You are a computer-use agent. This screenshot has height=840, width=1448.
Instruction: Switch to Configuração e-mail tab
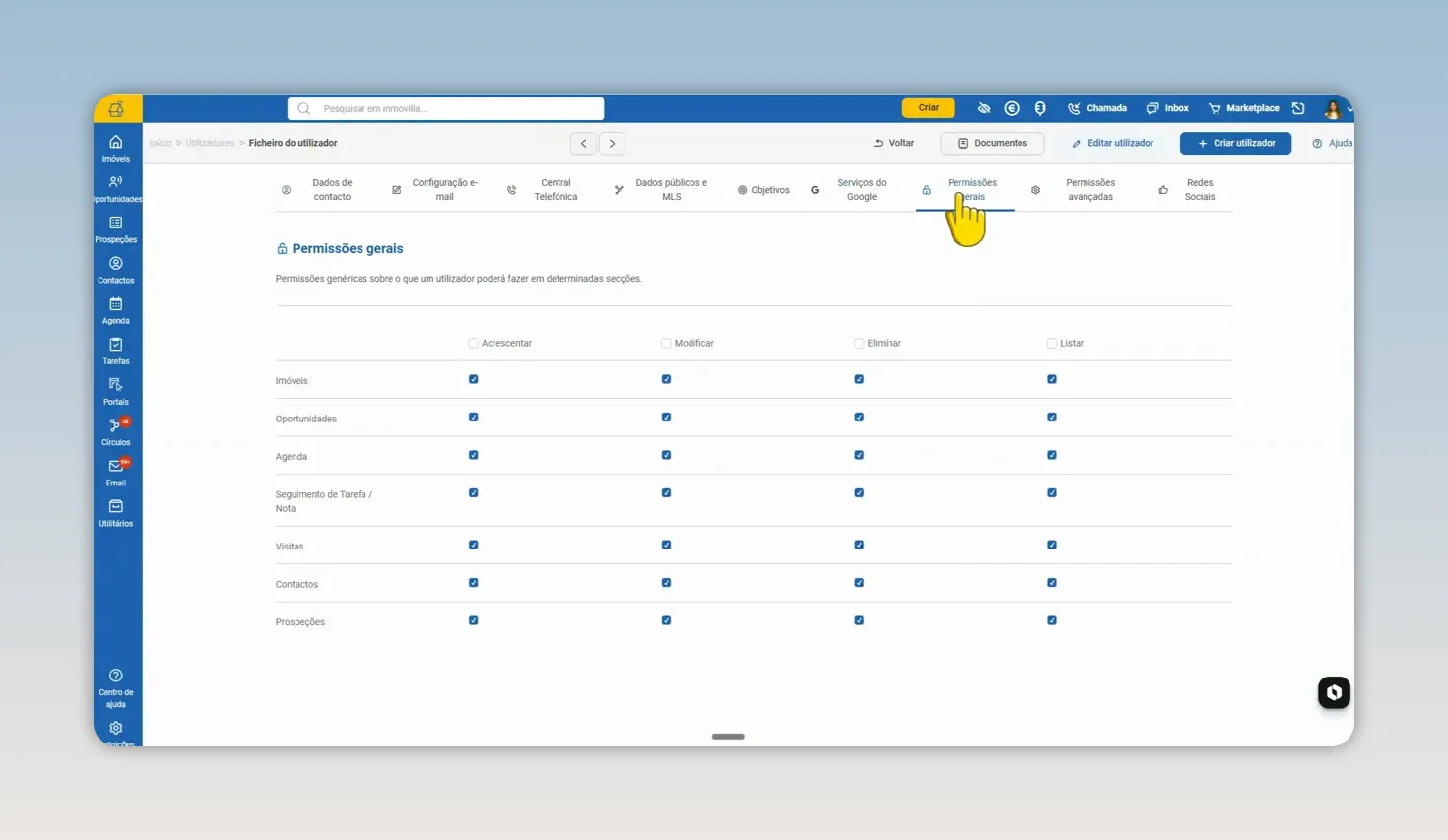click(436, 190)
